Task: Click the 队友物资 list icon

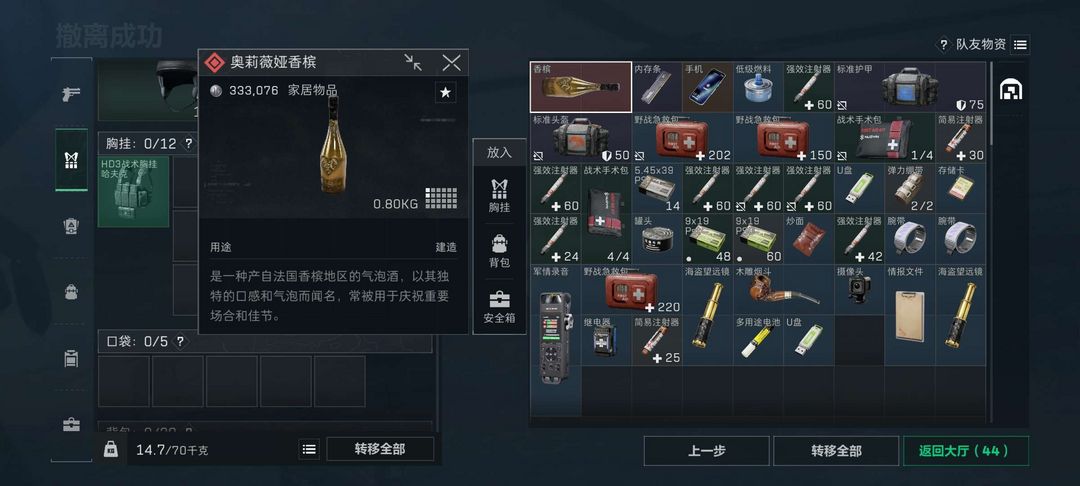Action: [1021, 45]
